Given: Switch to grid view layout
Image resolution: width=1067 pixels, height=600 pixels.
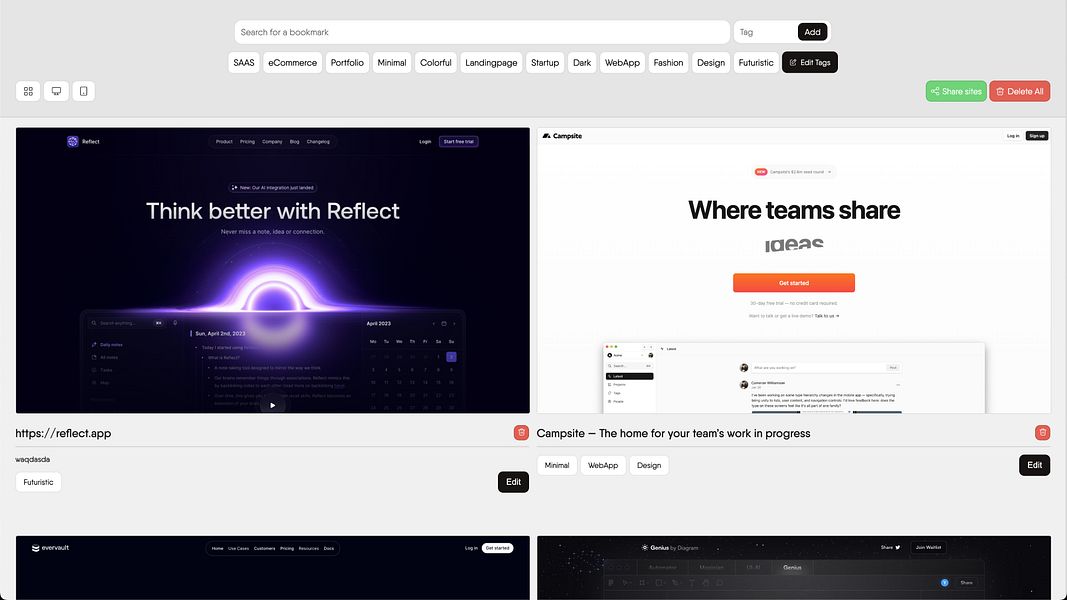Looking at the screenshot, I should pyautogui.click(x=28, y=91).
